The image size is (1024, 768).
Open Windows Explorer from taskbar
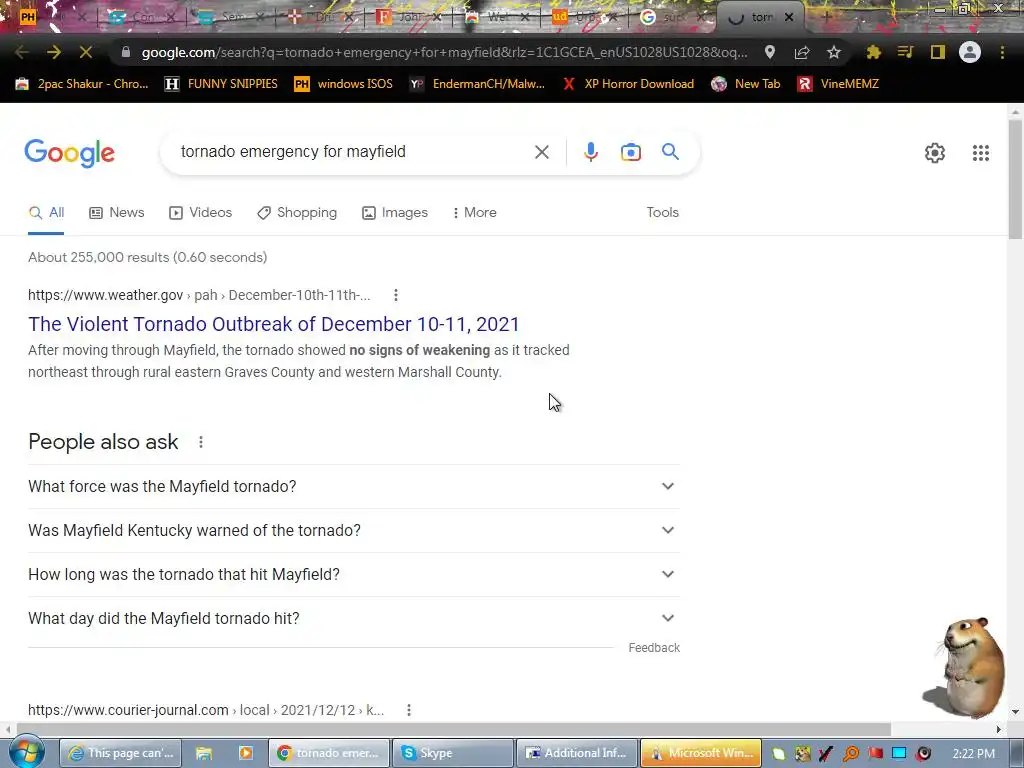[x=204, y=753]
